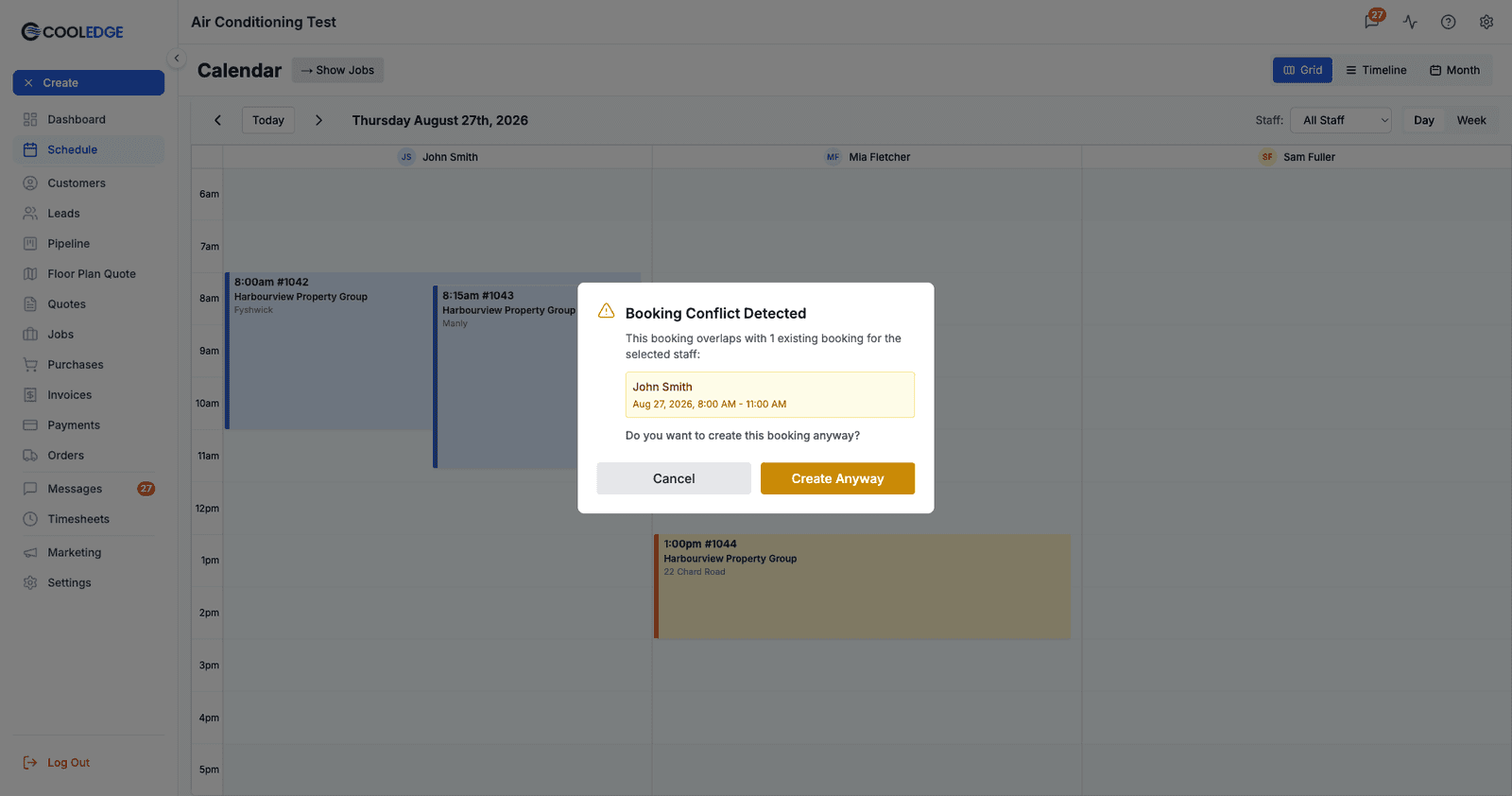Image resolution: width=1512 pixels, height=796 pixels.
Task: Cancel the booking conflict dialog
Action: pos(674,478)
